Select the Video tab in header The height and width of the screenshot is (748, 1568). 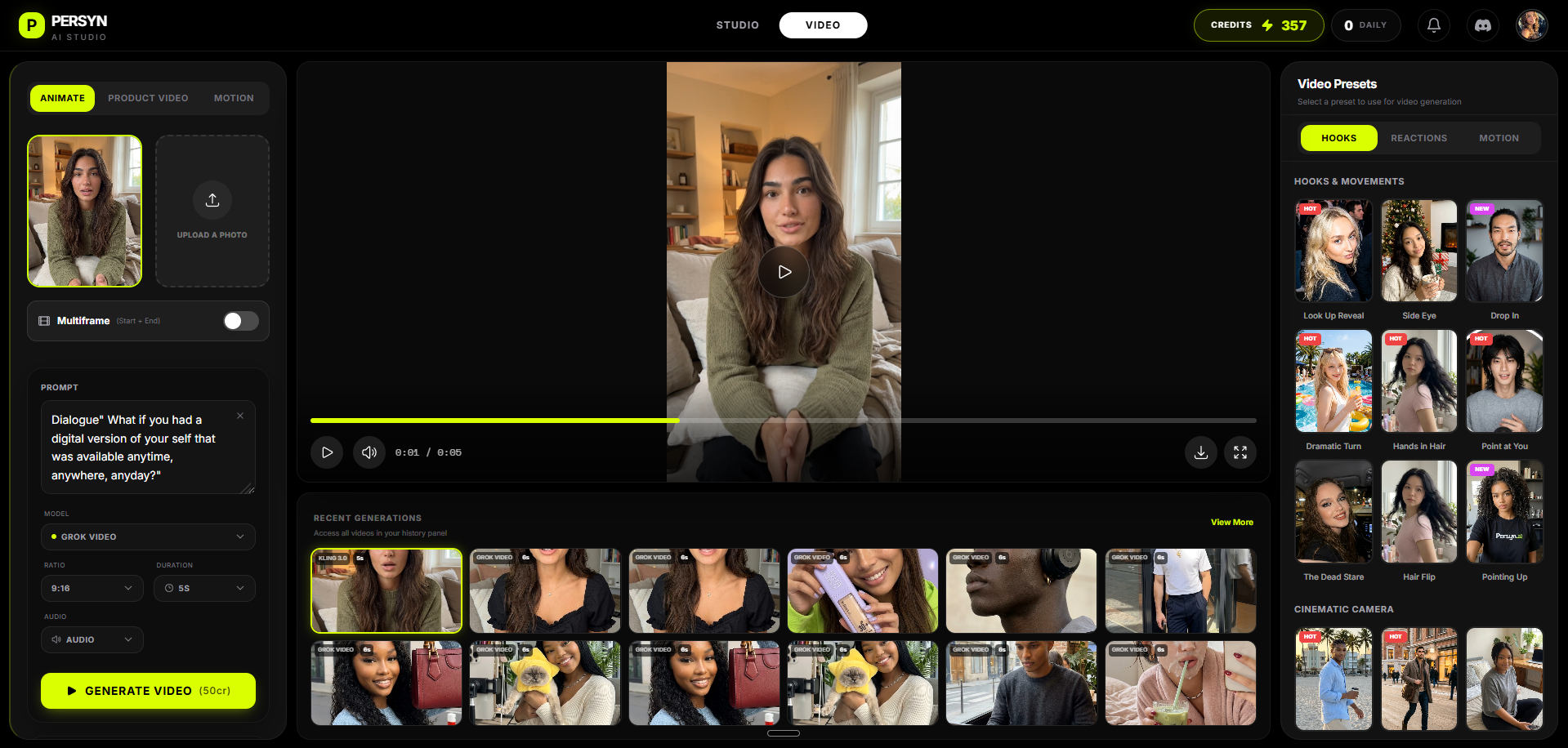(x=823, y=25)
